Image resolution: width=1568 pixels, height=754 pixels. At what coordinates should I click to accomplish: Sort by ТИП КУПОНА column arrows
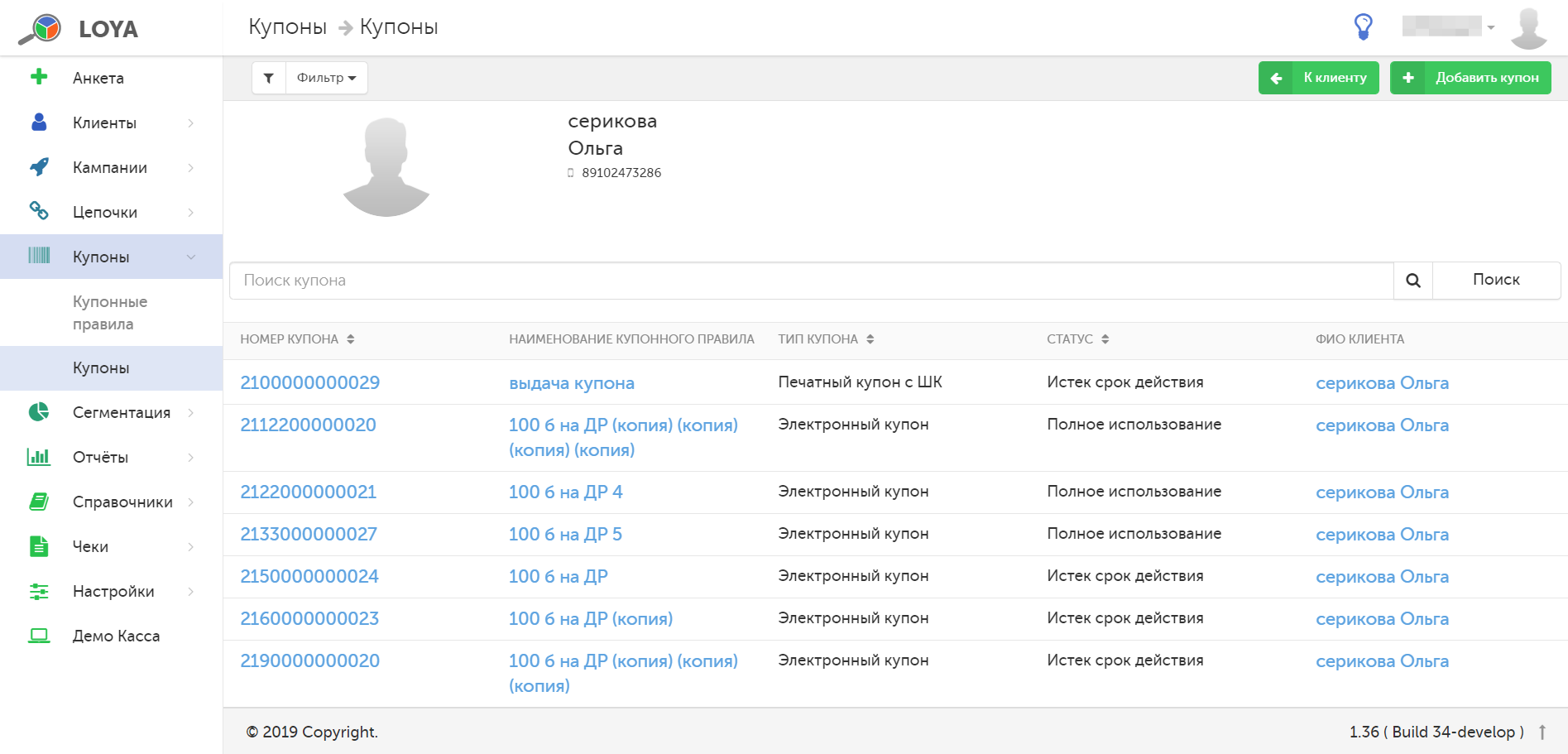[870, 339]
